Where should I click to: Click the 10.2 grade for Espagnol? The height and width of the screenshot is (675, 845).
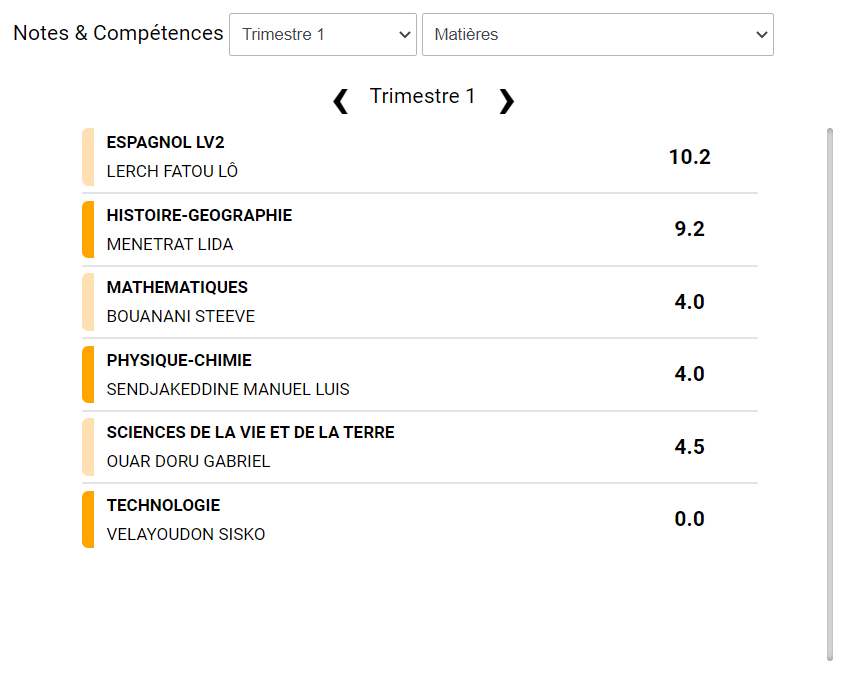(x=689, y=157)
